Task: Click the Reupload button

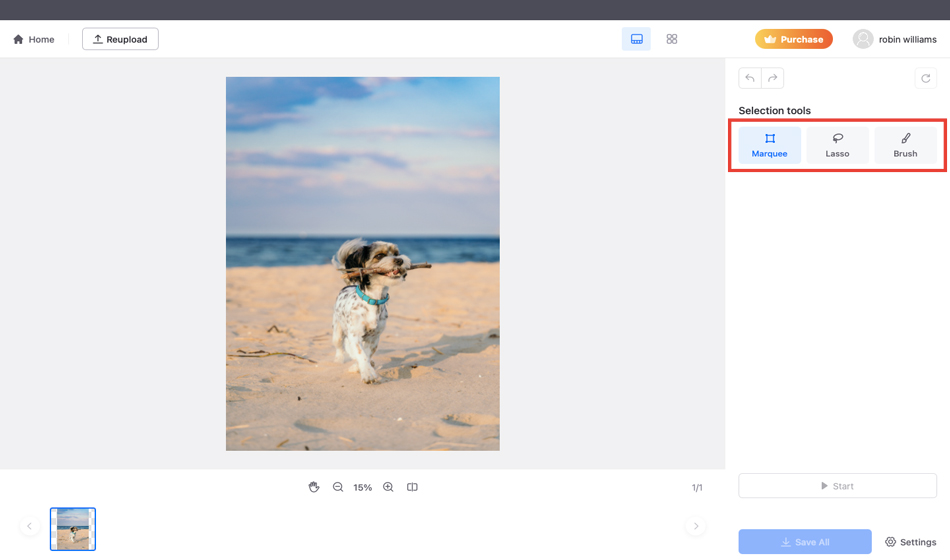Action: pyautogui.click(x=120, y=39)
